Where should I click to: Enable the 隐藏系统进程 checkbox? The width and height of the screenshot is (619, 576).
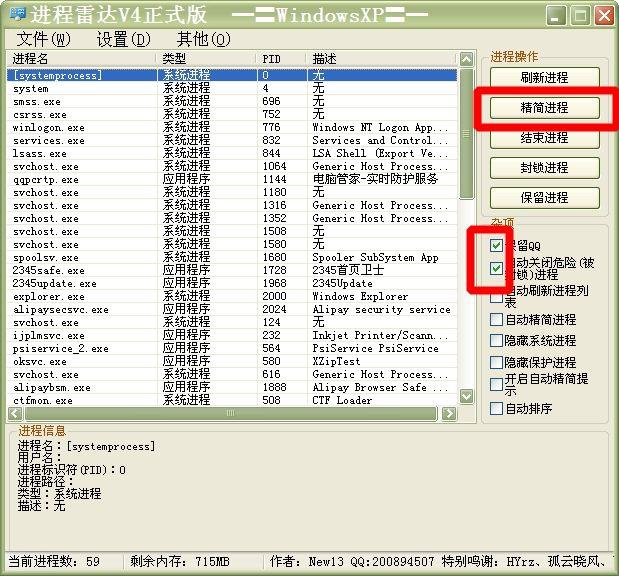(x=496, y=340)
